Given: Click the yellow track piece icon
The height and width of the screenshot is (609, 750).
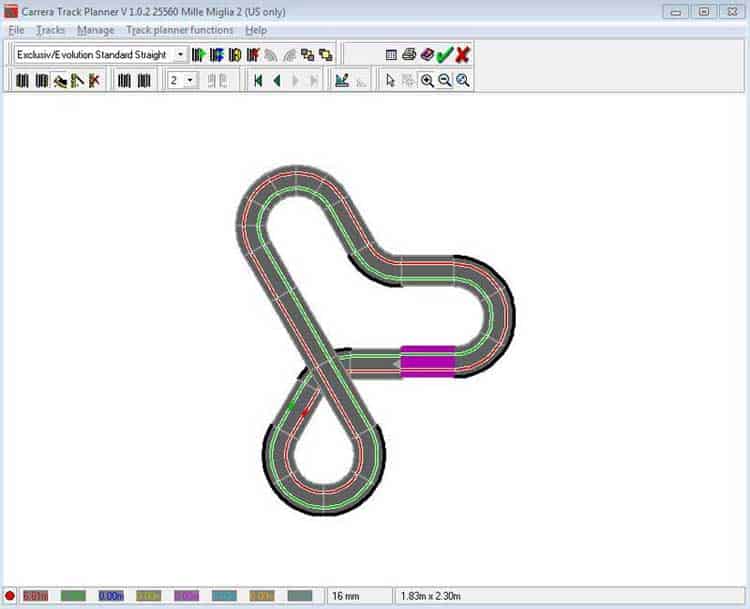Looking at the screenshot, I should 235,55.
